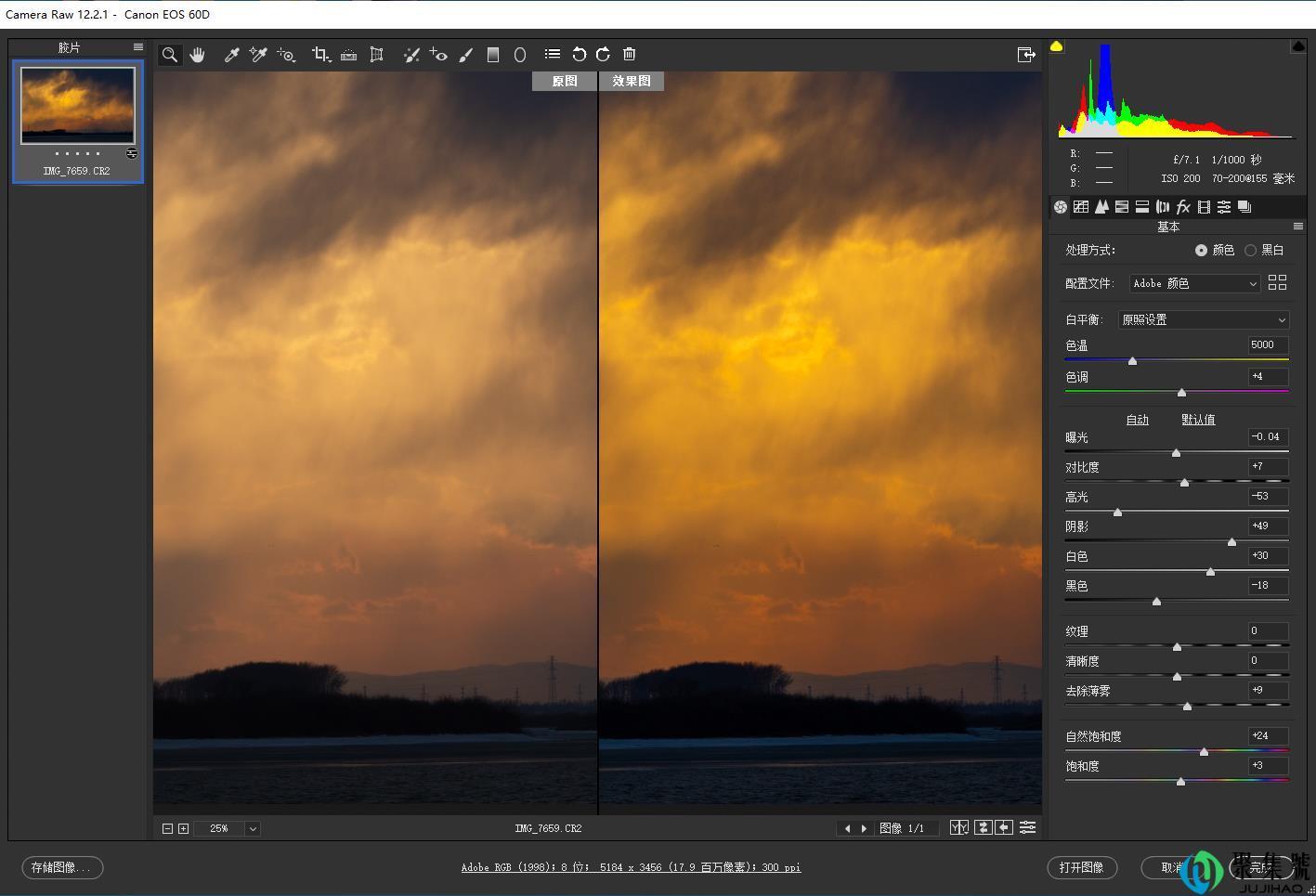The width and height of the screenshot is (1316, 896).
Task: Select the White Balance eyedropper tool
Action: 232,54
